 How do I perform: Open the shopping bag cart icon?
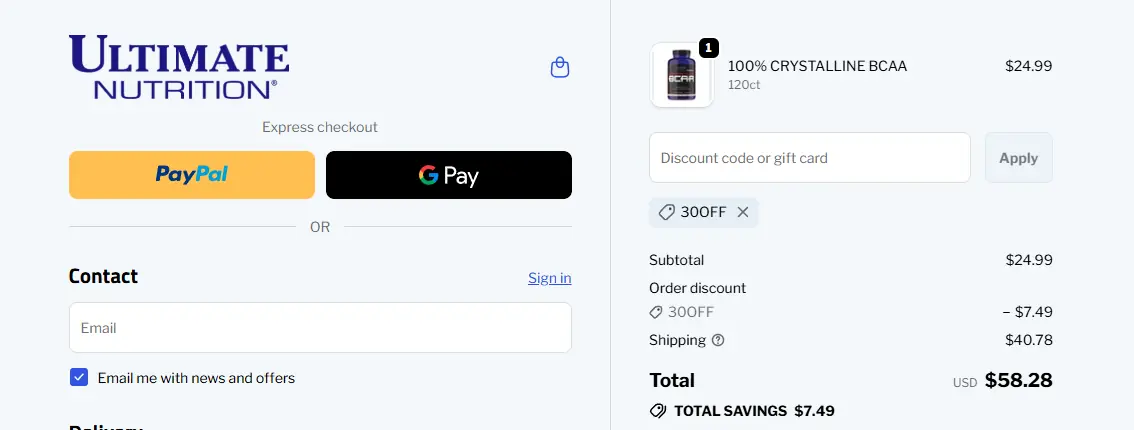[560, 67]
